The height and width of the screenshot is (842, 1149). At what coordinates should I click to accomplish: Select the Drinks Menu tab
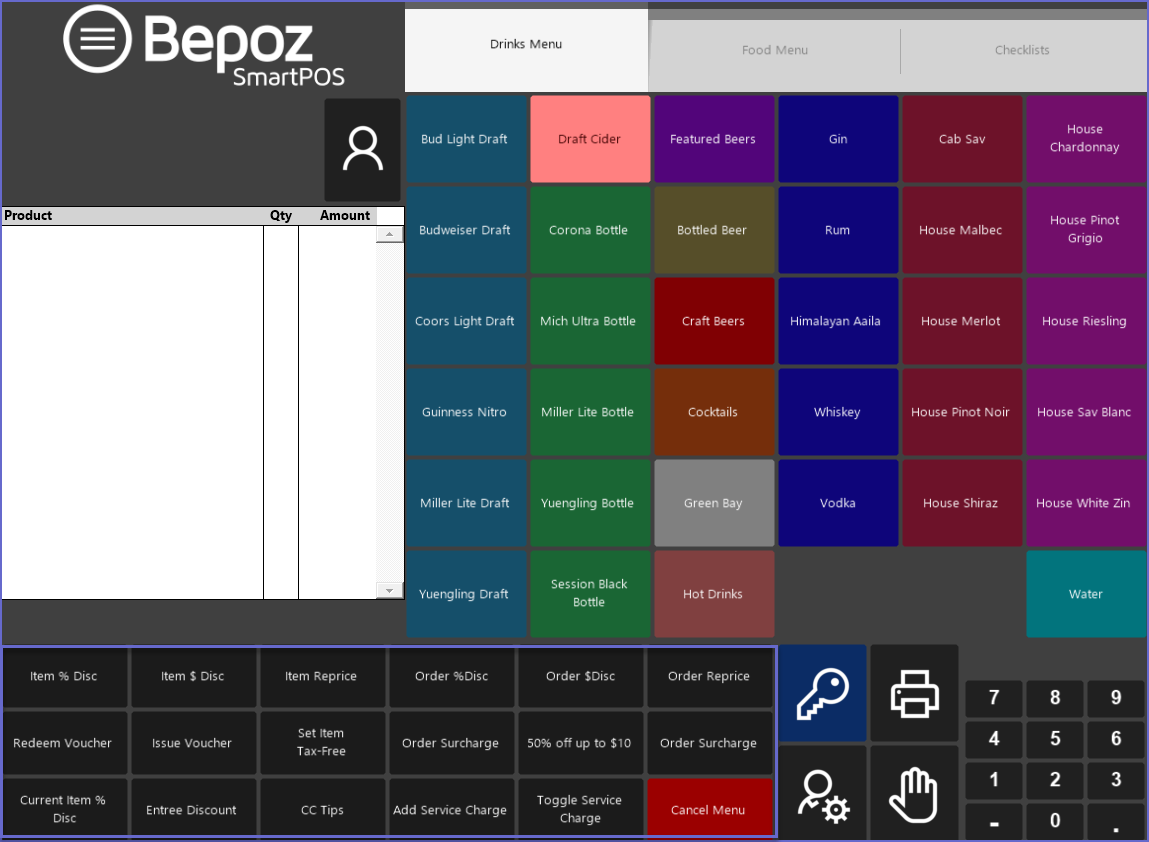[x=526, y=45]
